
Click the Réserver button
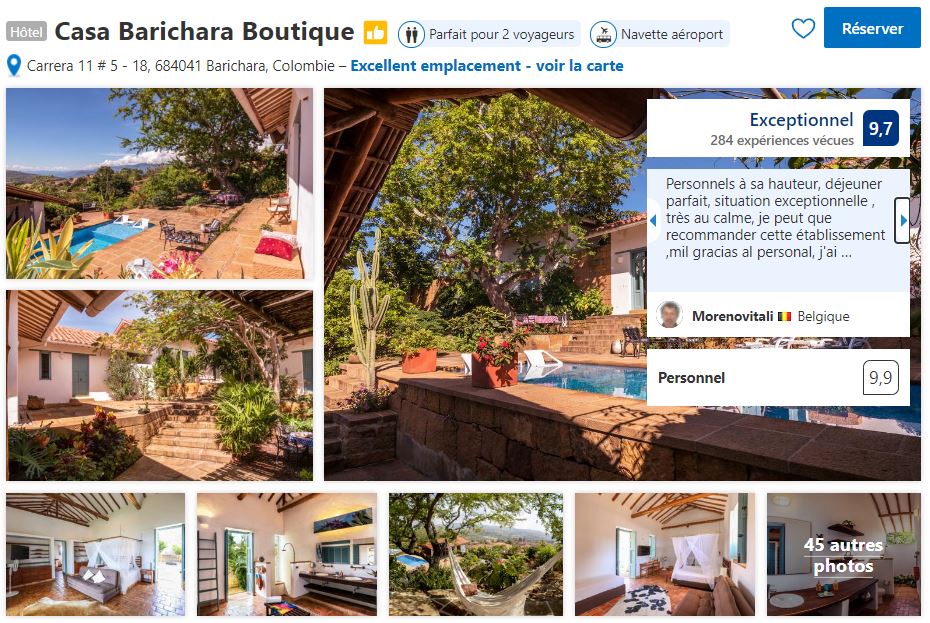872,28
